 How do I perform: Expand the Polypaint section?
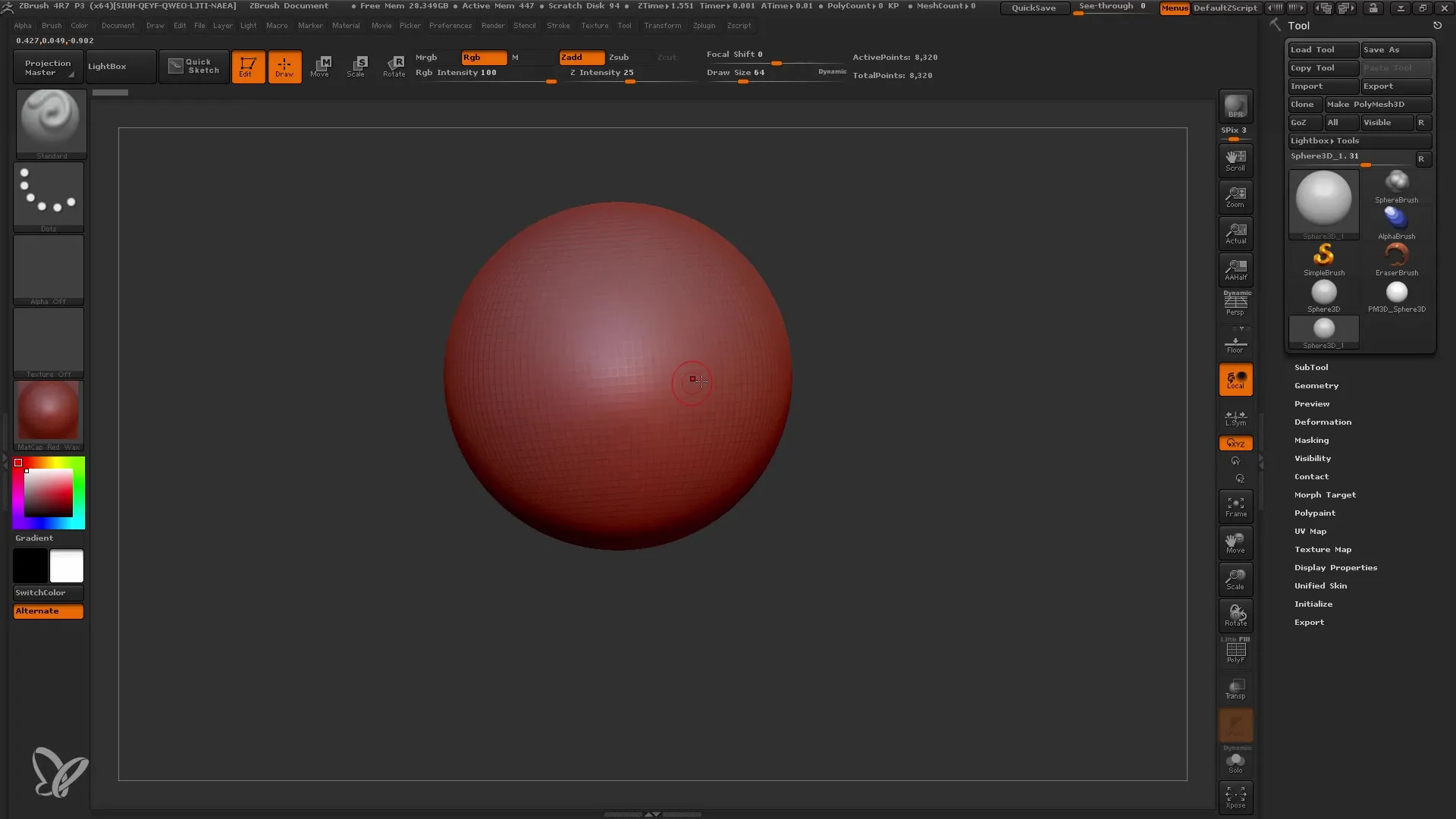tap(1314, 513)
